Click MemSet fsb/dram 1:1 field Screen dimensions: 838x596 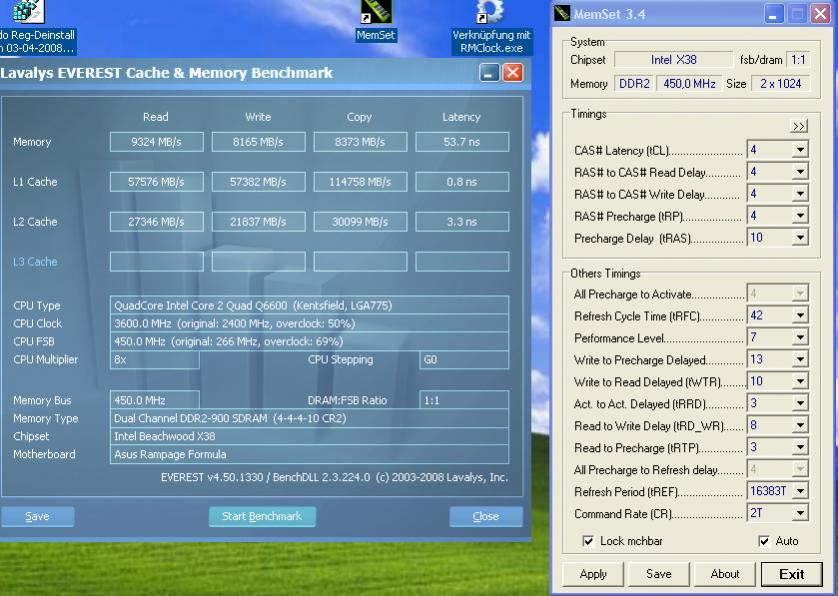pyautogui.click(x=798, y=60)
